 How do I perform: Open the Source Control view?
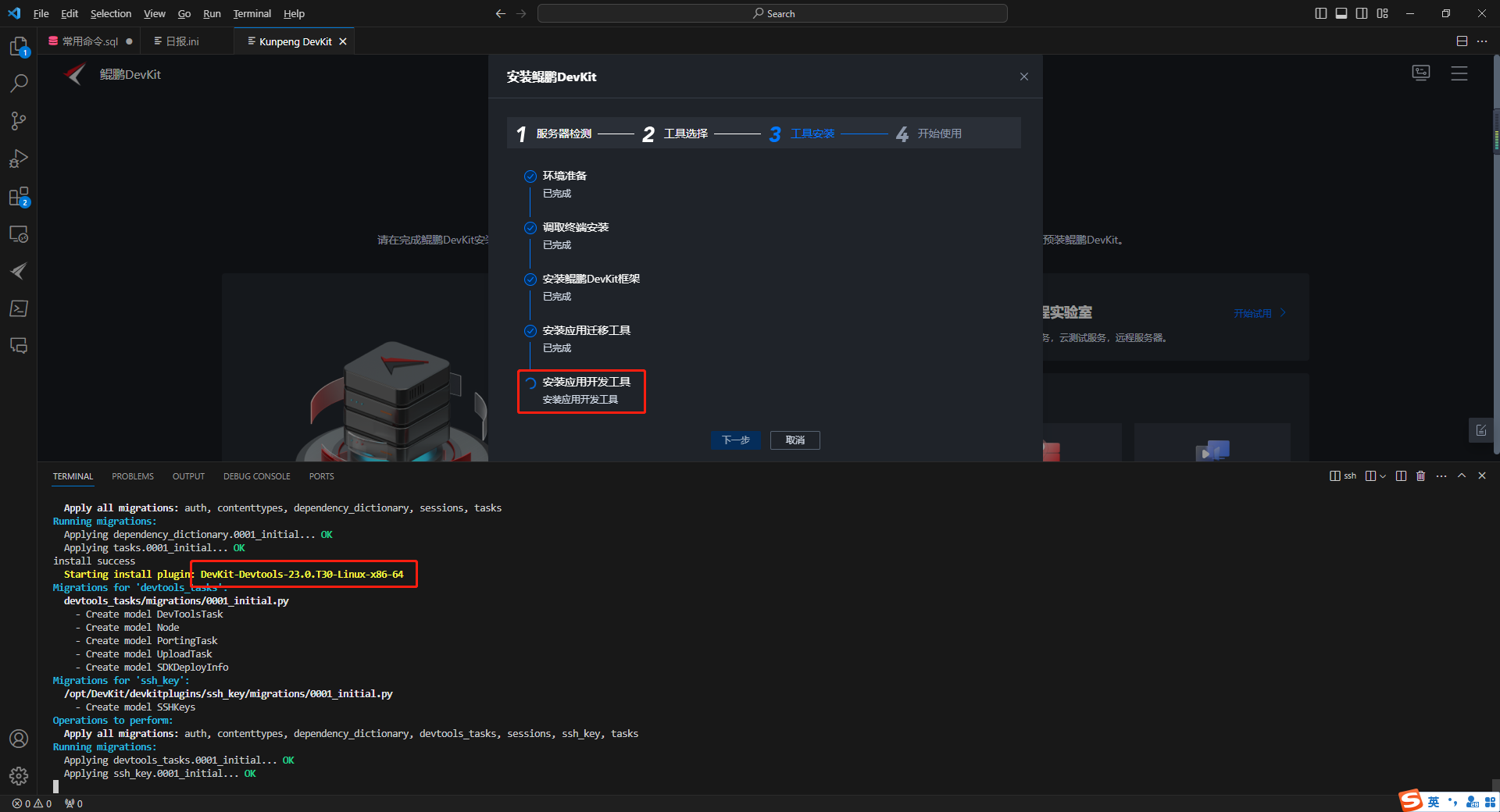(x=19, y=121)
